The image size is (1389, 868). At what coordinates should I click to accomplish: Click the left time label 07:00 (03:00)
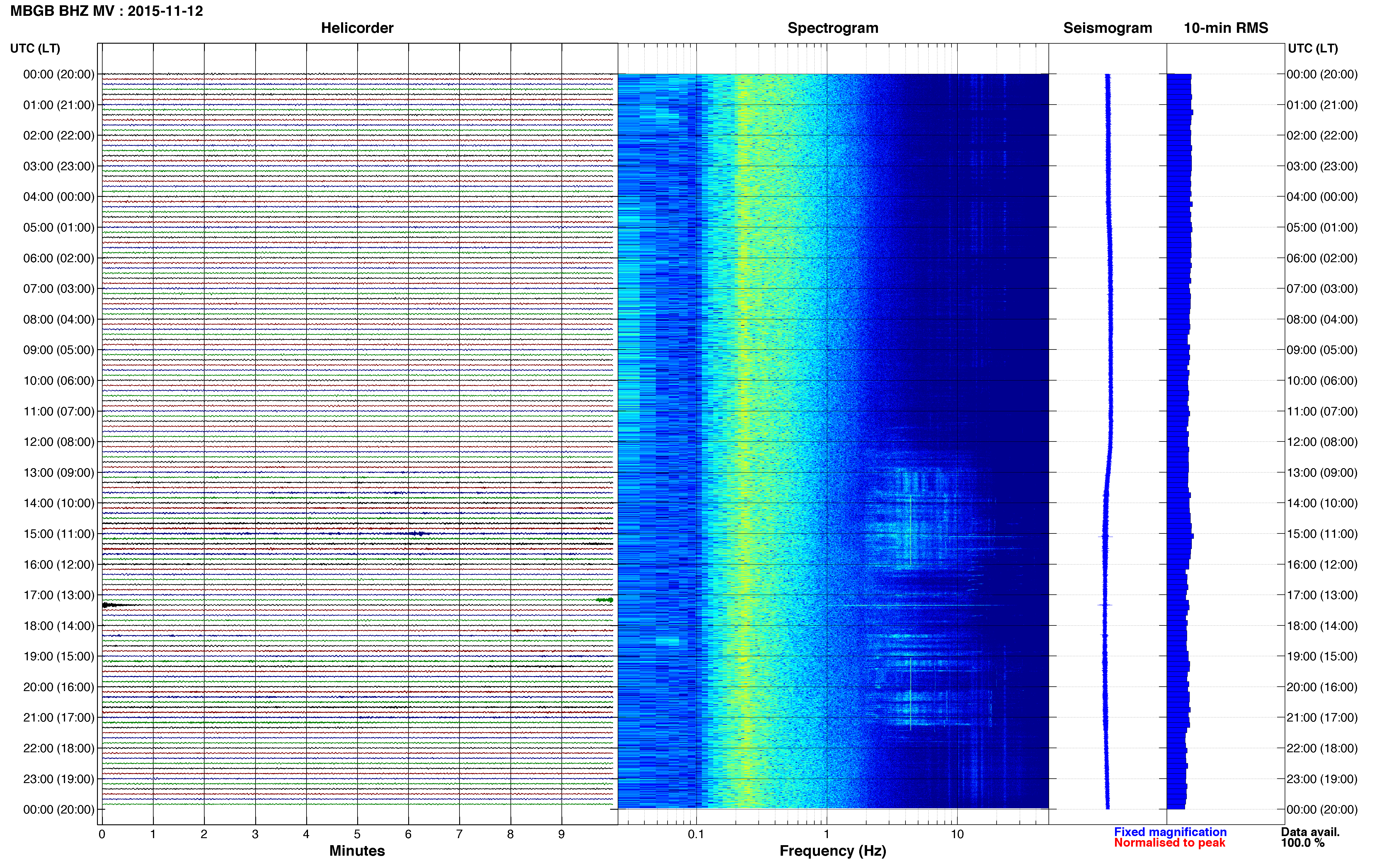point(59,289)
